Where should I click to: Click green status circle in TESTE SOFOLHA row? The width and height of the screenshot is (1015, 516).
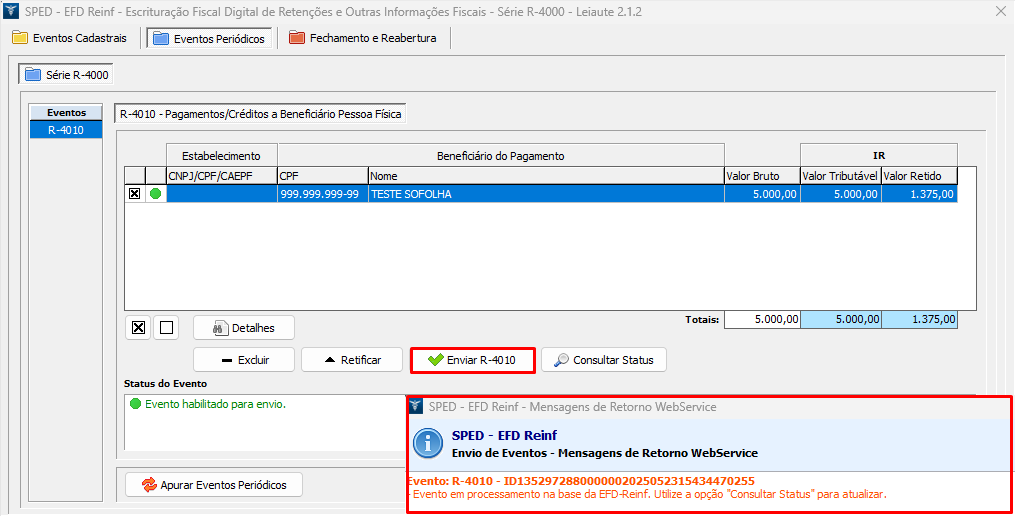(155, 194)
